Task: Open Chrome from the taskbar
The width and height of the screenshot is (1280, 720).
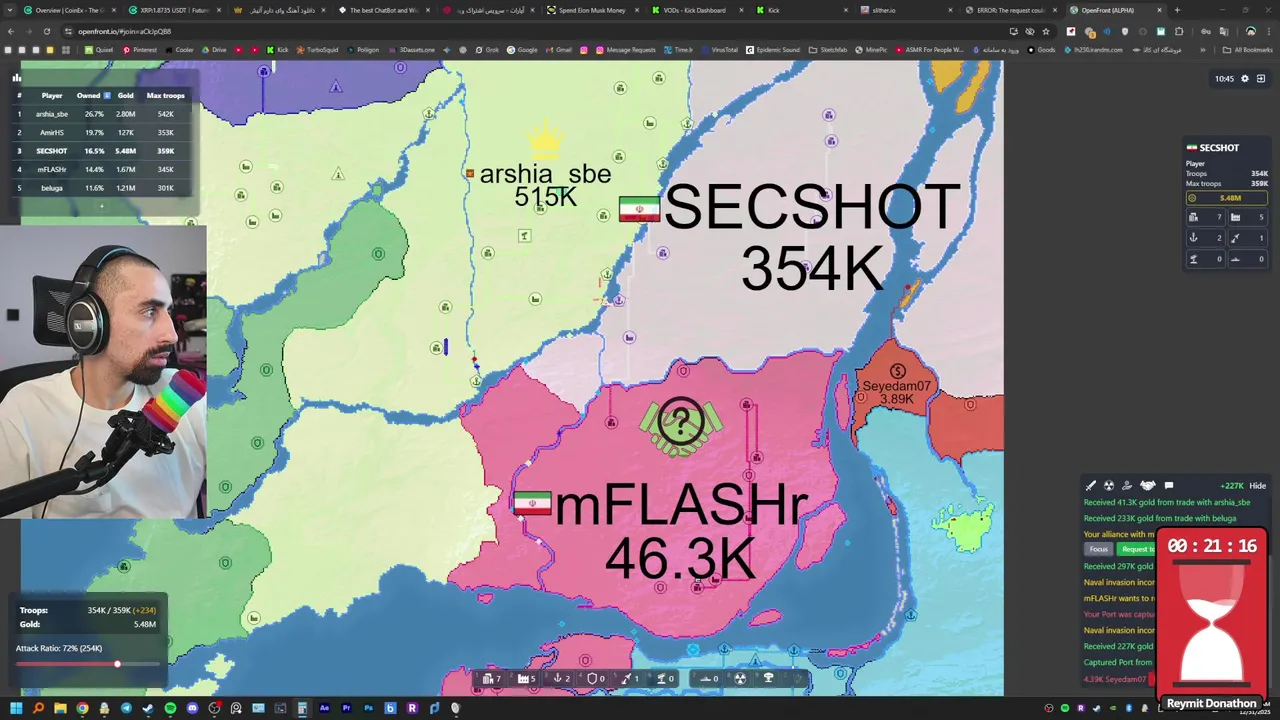Action: 82,708
